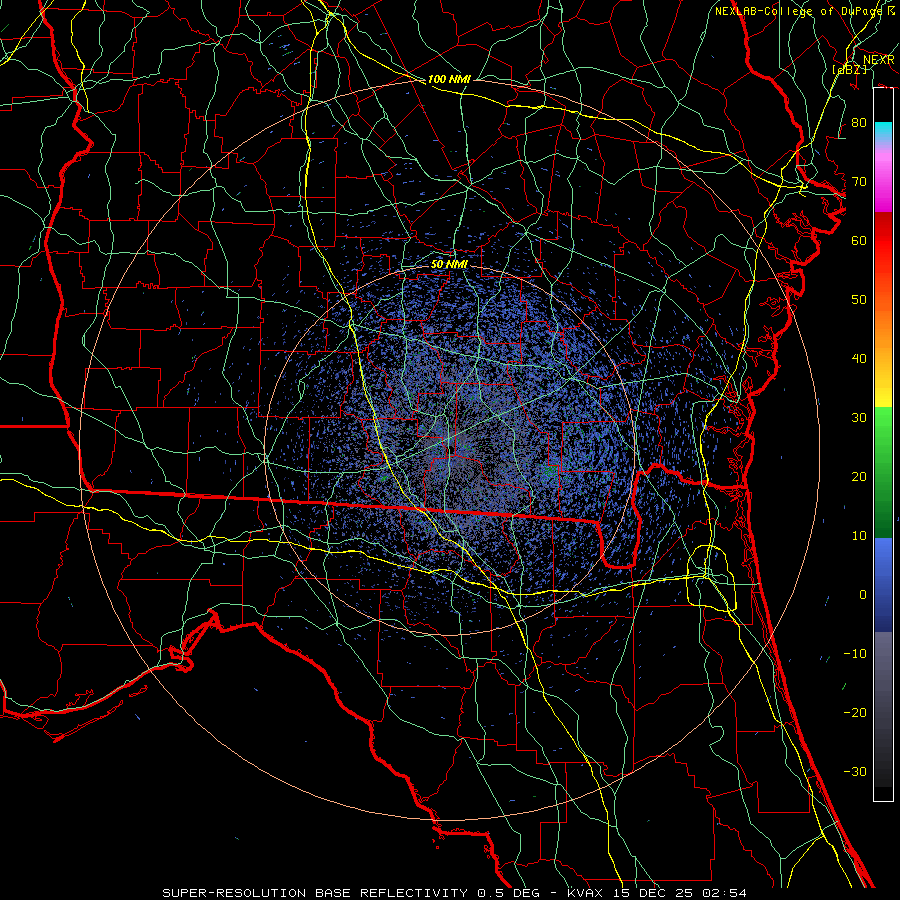The width and height of the screenshot is (900, 900).
Task: Click the small green echo east of the radar center
Action: (550, 471)
